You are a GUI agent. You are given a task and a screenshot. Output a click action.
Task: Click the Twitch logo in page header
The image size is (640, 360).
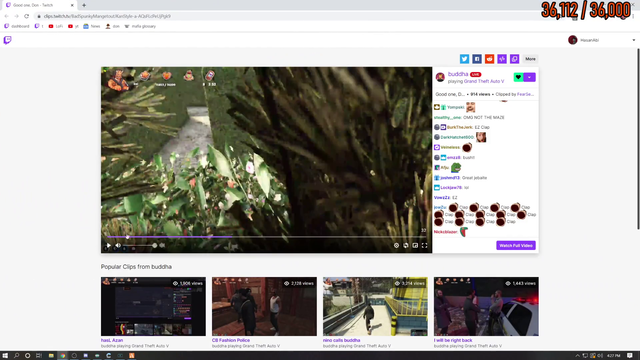point(7,40)
